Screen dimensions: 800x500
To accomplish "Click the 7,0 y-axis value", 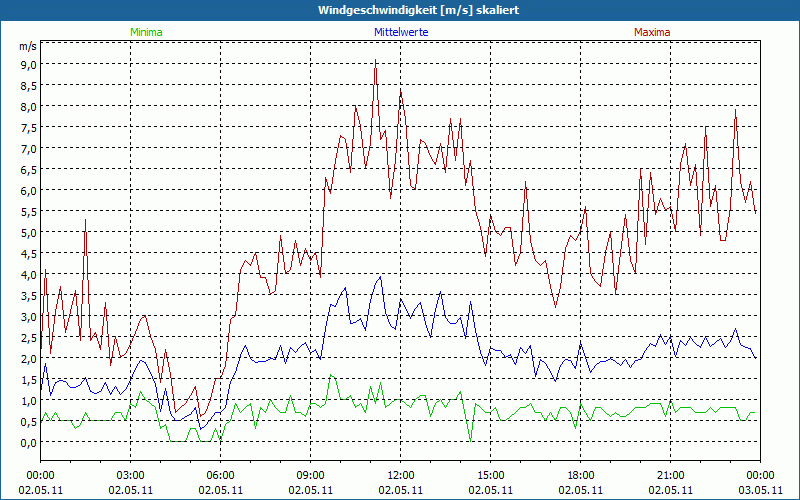I will 29,148.
